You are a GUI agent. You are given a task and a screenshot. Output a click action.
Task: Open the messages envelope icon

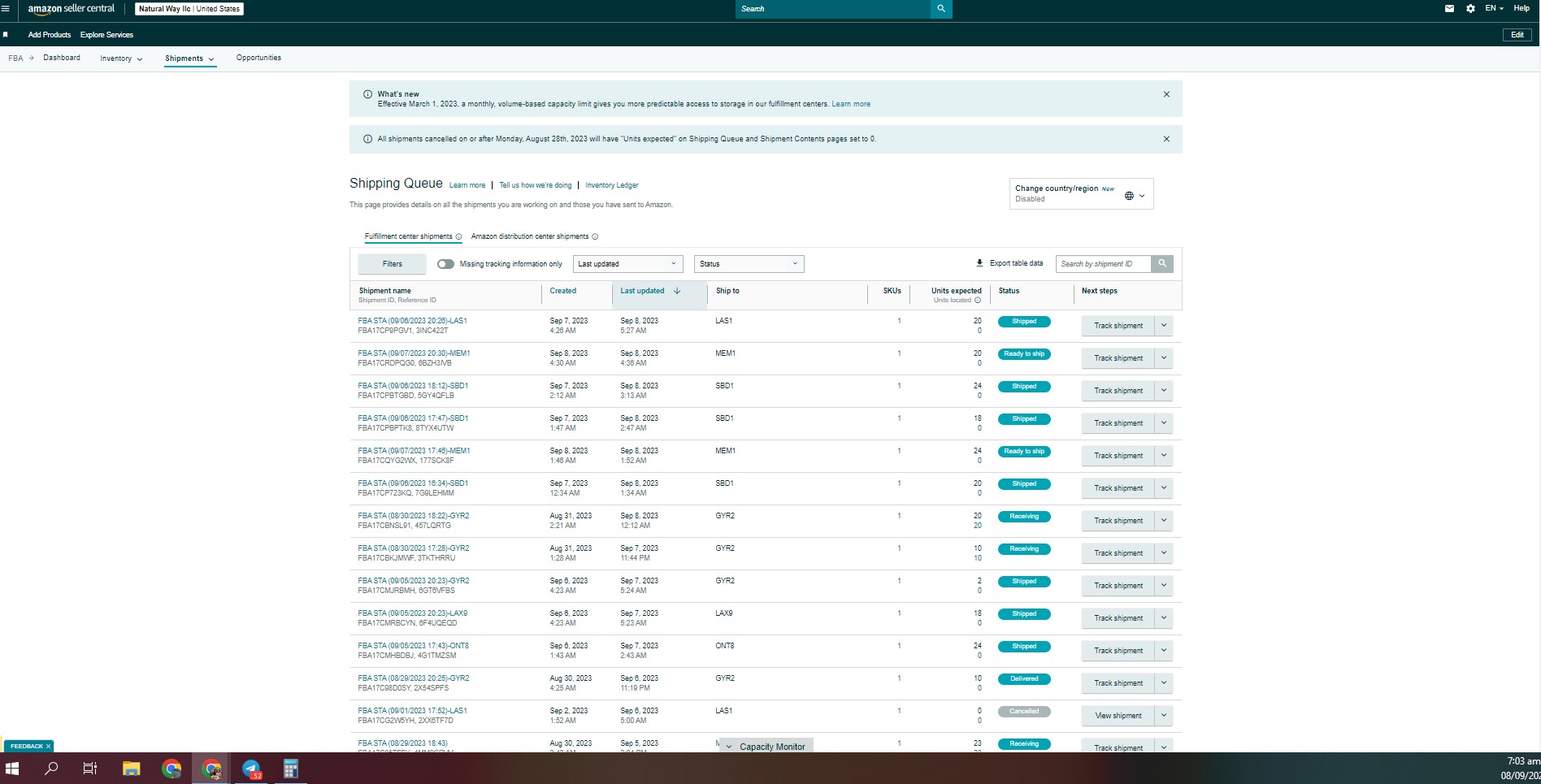click(x=1449, y=9)
